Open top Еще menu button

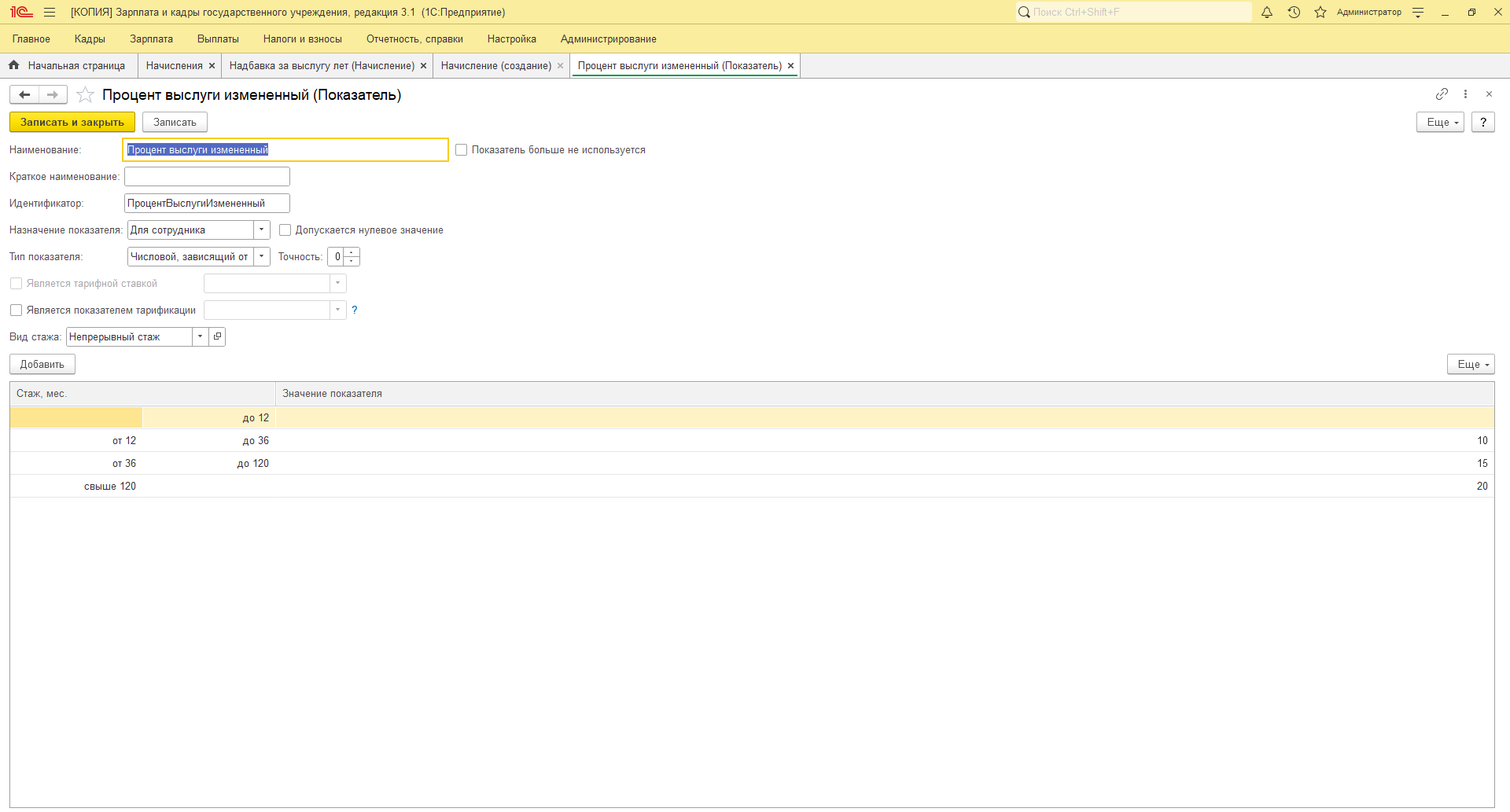(1440, 123)
